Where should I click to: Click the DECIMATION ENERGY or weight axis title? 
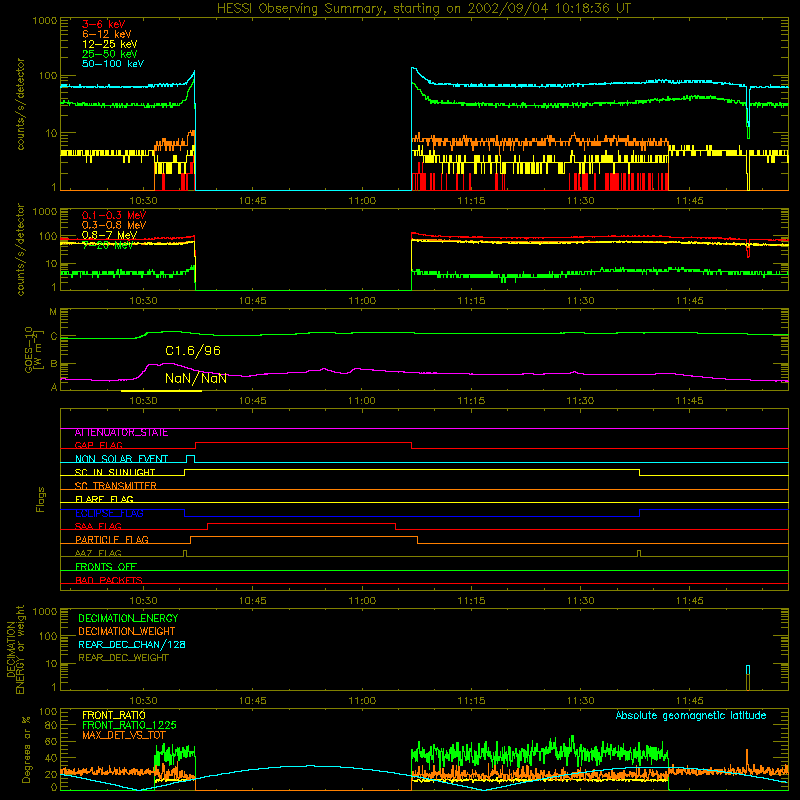(15, 649)
